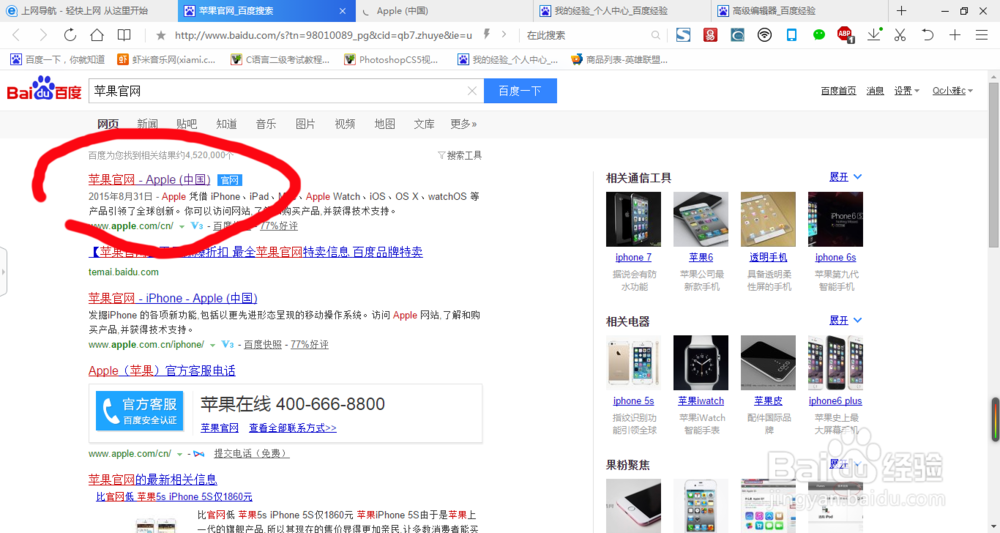
Task: Open the downloads arrow icon
Action: 874,34
